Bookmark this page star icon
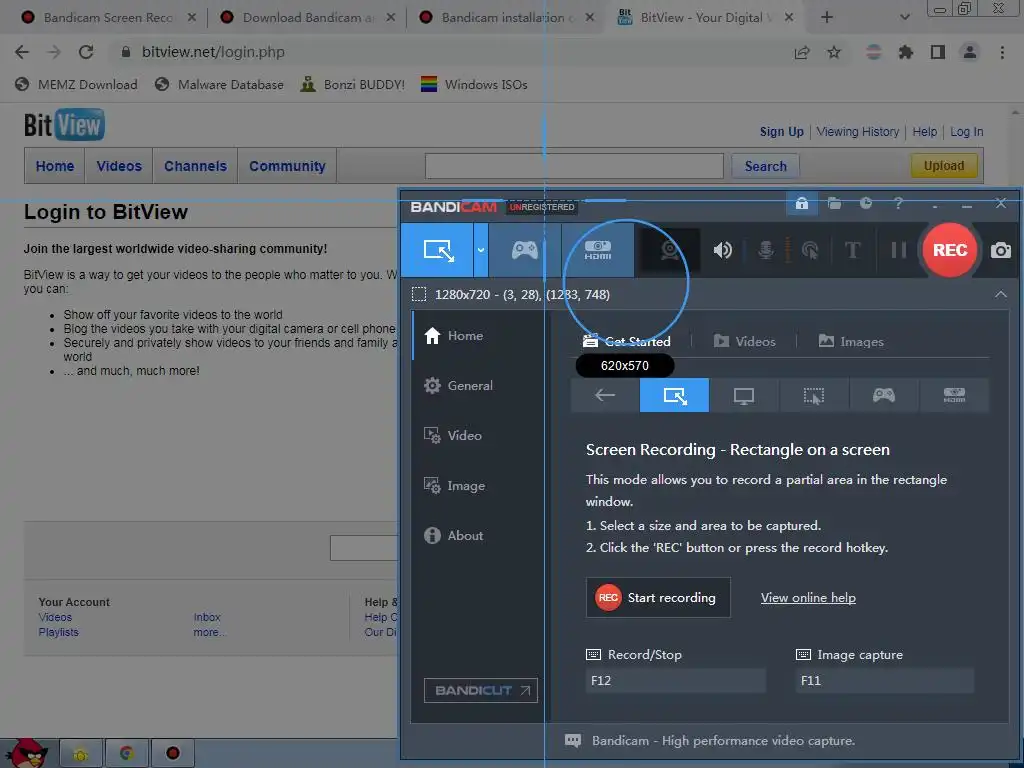The width and height of the screenshot is (1024, 768). coord(834,52)
